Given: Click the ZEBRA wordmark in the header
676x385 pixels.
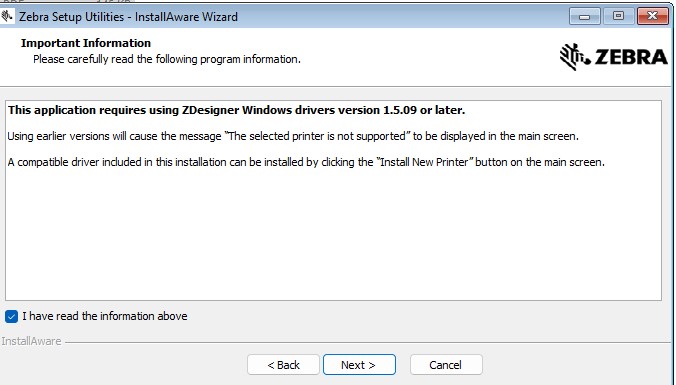Looking at the screenshot, I should click(631, 57).
